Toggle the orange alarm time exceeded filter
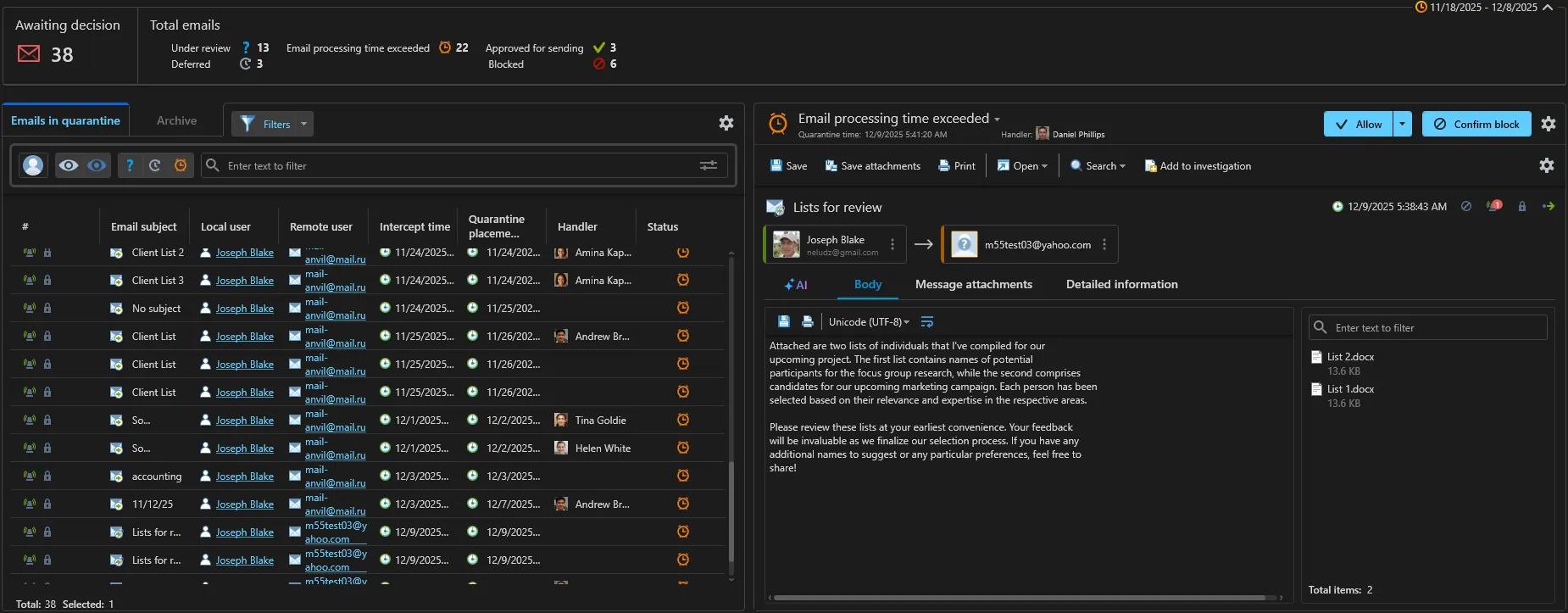Image resolution: width=1568 pixels, height=613 pixels. tap(181, 165)
